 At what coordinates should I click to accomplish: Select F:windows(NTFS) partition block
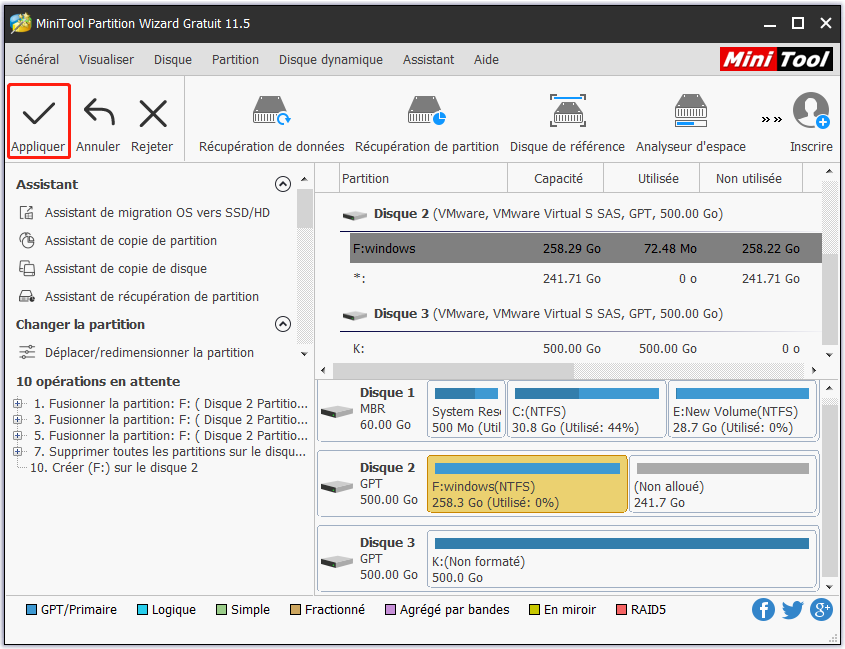(527, 484)
